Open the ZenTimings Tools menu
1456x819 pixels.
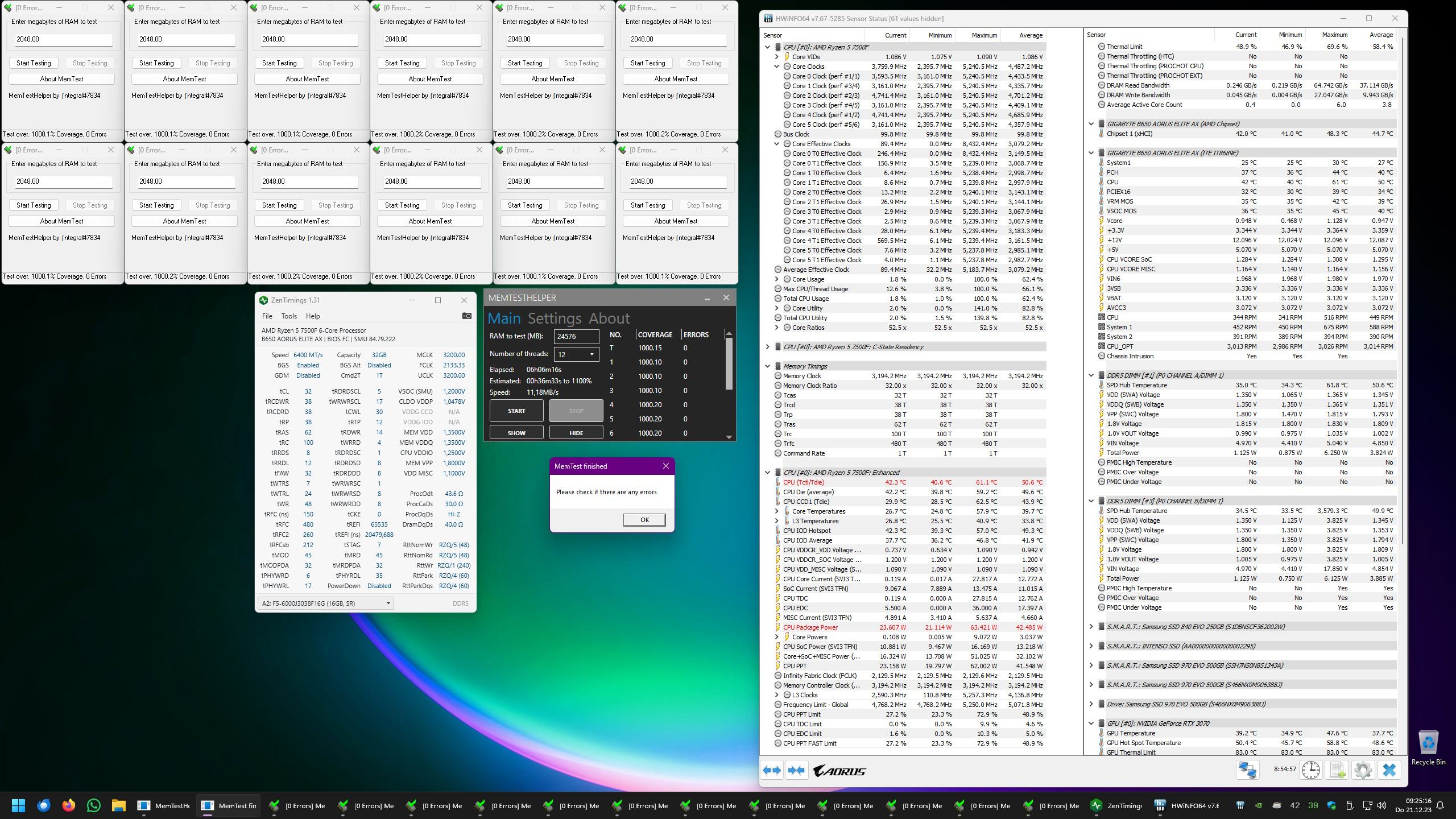pyautogui.click(x=289, y=316)
